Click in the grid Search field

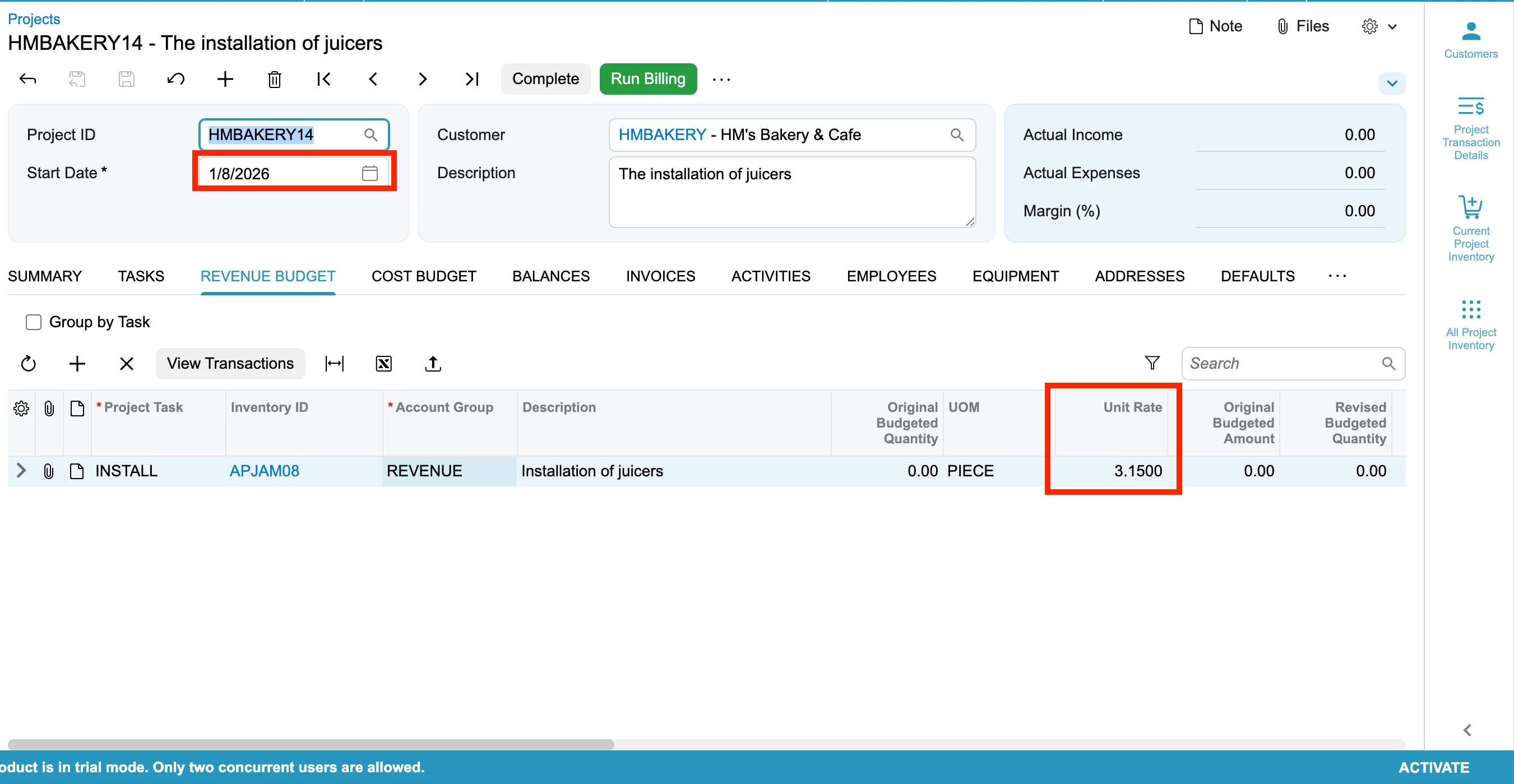1281,363
